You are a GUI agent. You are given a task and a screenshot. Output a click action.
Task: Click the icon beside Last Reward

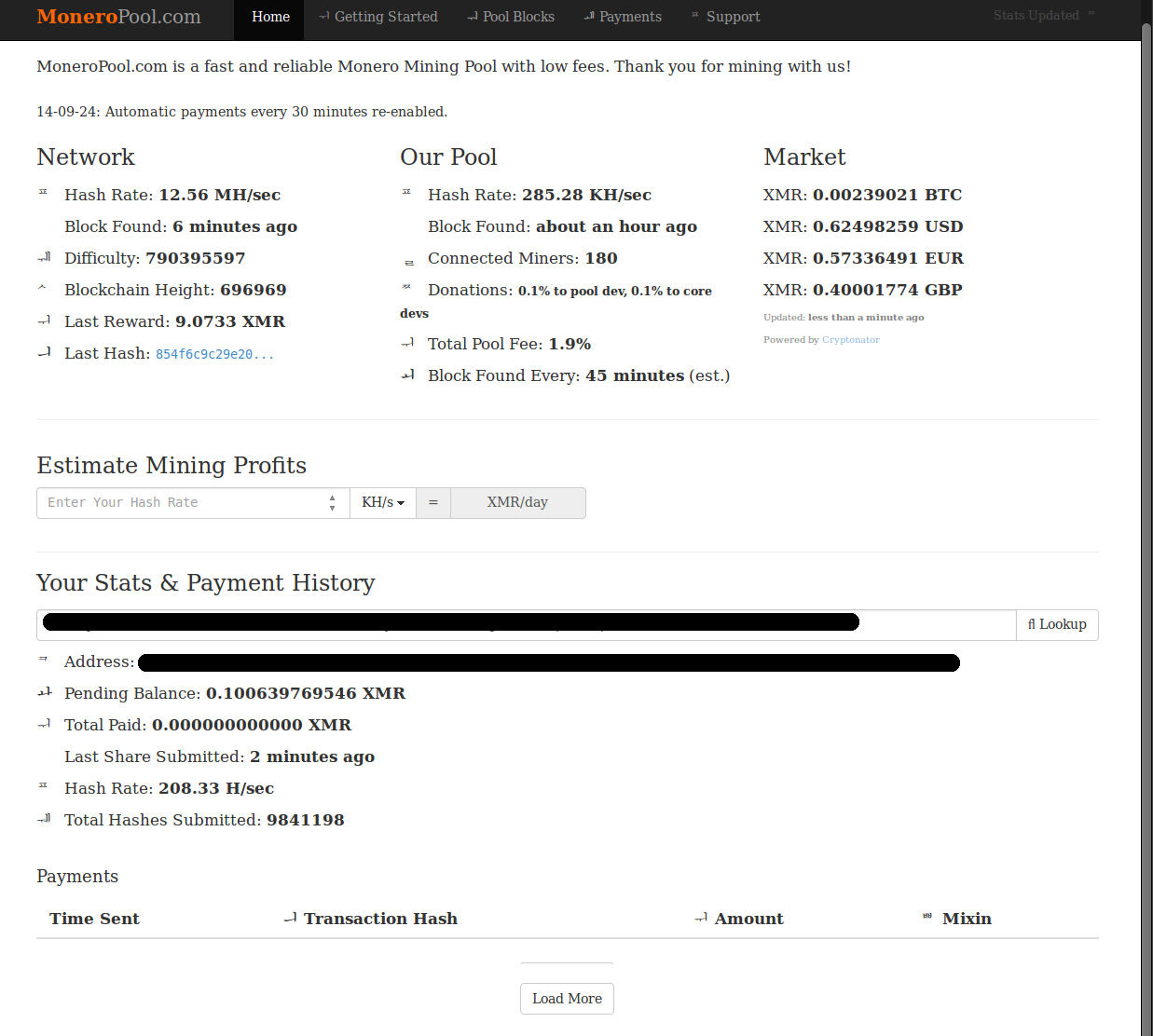click(43, 320)
